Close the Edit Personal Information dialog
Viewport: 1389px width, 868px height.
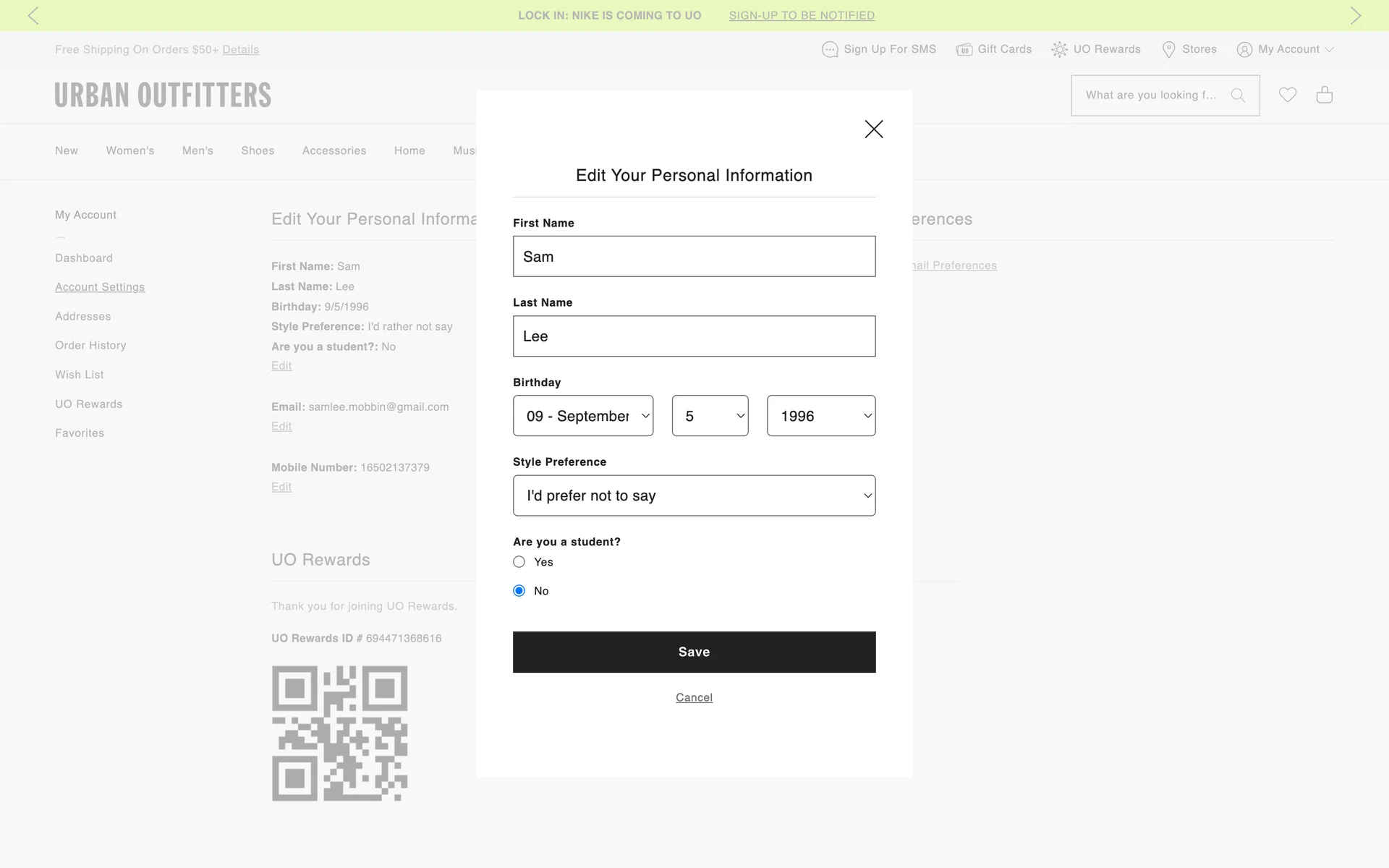click(874, 129)
